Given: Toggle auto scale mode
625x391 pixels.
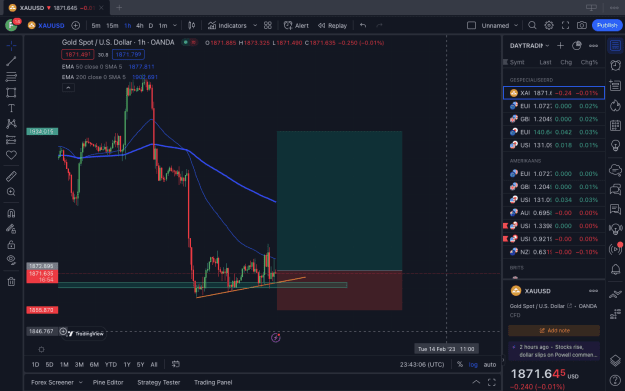Looking at the screenshot, I should (x=489, y=365).
